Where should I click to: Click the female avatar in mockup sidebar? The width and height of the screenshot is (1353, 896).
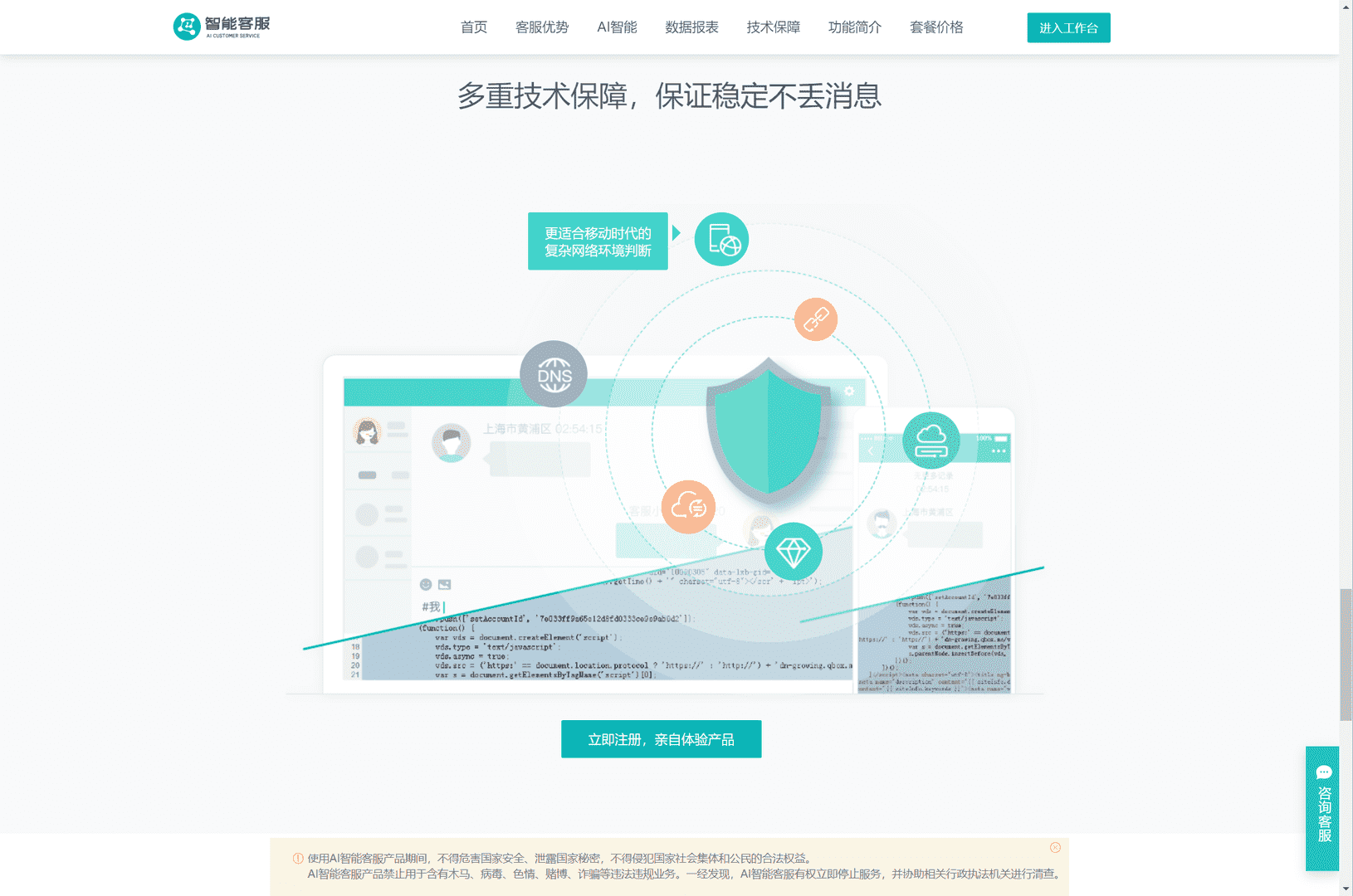click(367, 431)
